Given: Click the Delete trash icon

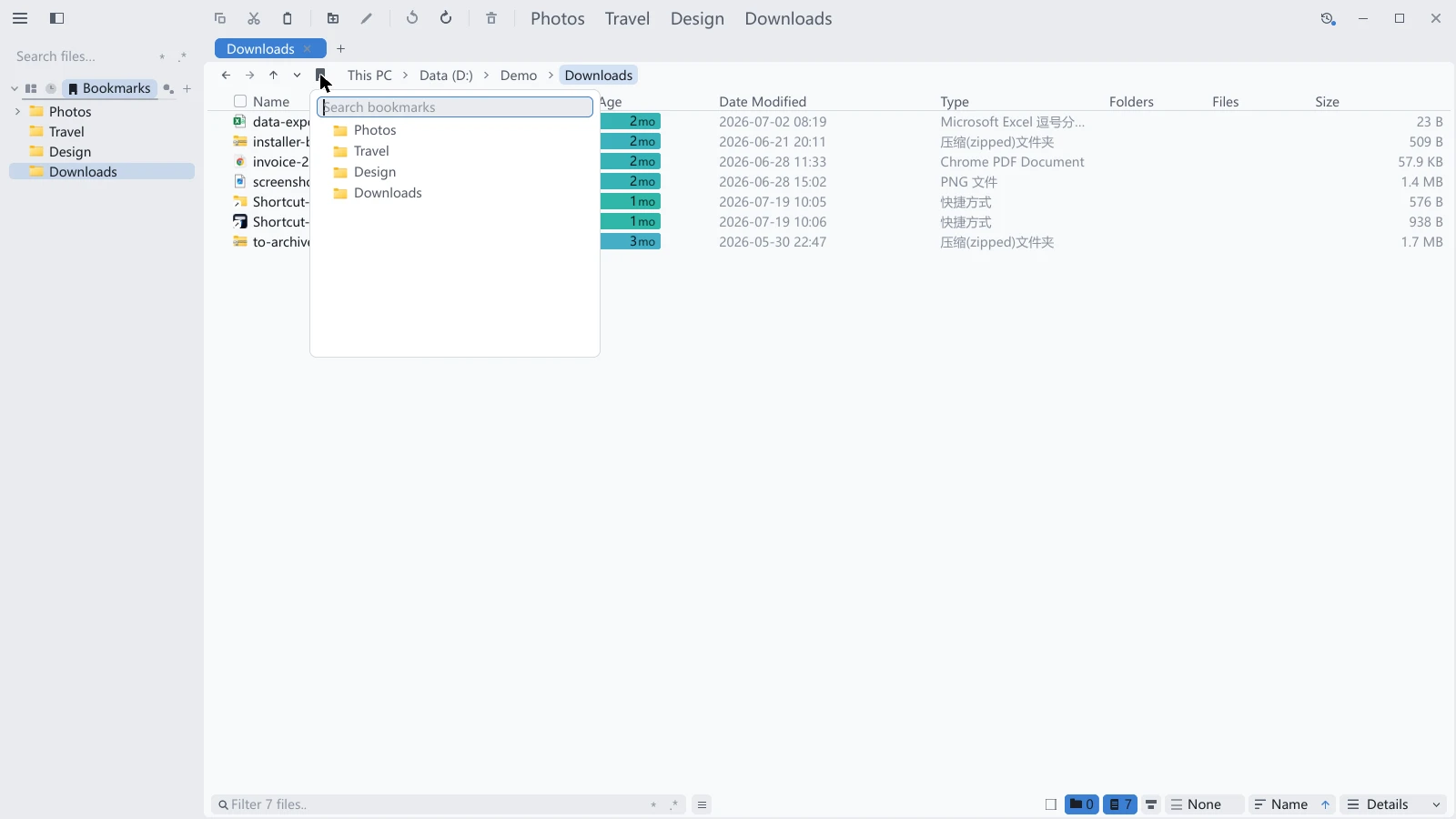Looking at the screenshot, I should 491,18.
